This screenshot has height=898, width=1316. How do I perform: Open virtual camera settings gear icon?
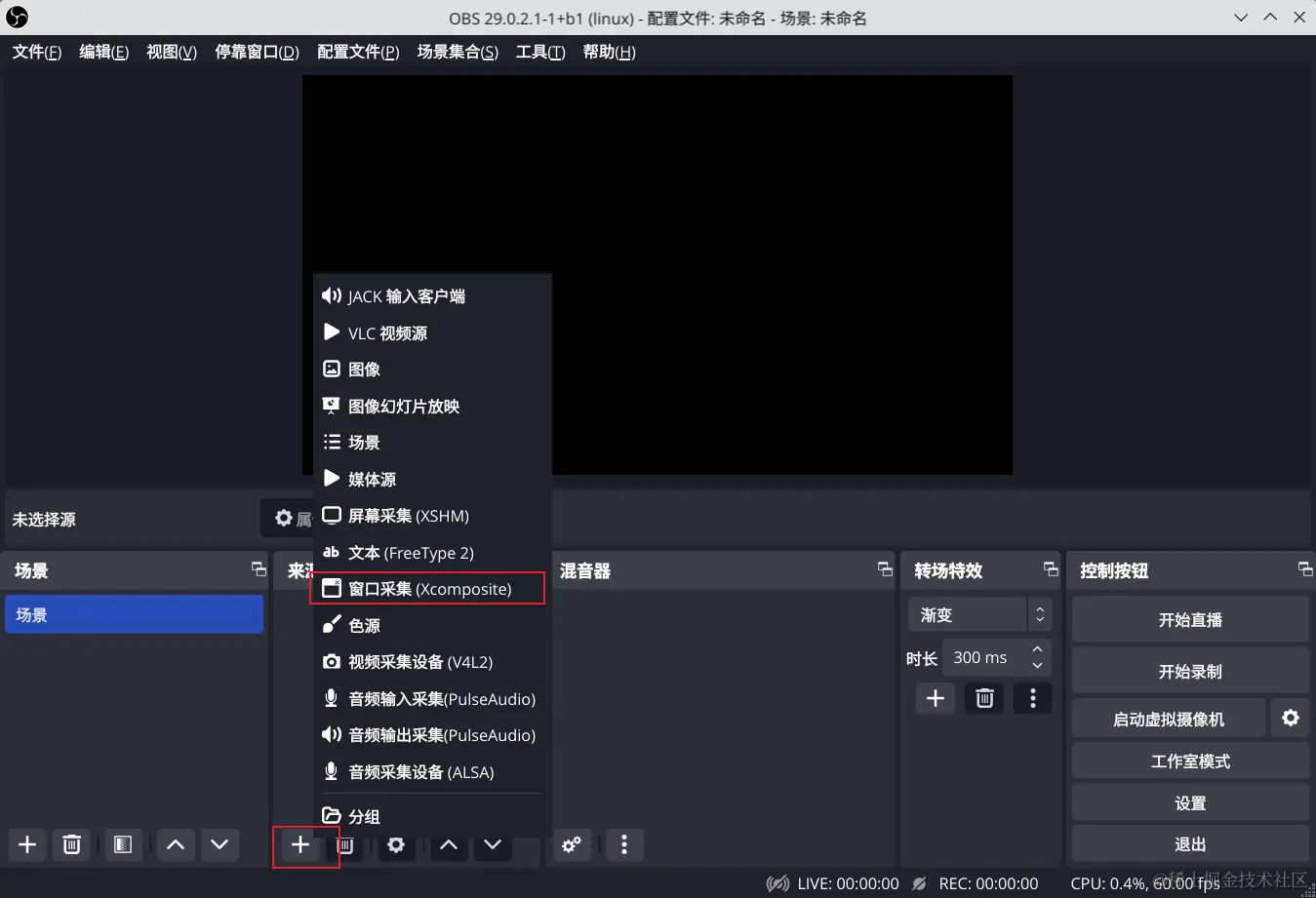pos(1291,718)
